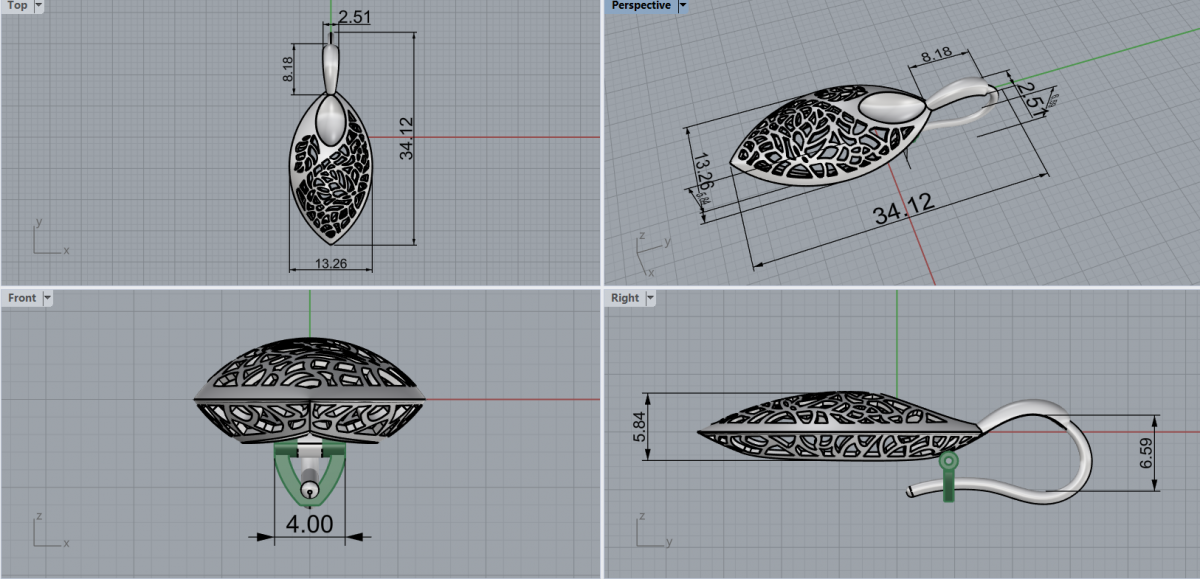Select the Perspective viewport title label
The image size is (1200, 579).
click(641, 6)
